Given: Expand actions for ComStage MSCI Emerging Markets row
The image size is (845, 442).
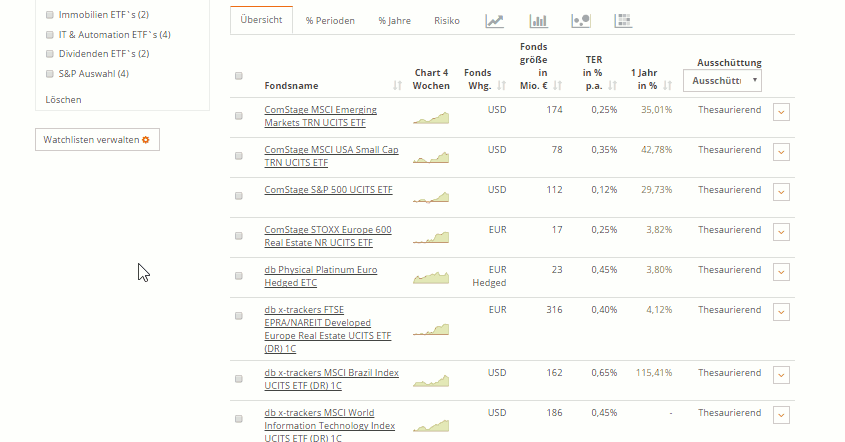Looking at the screenshot, I should [781, 112].
